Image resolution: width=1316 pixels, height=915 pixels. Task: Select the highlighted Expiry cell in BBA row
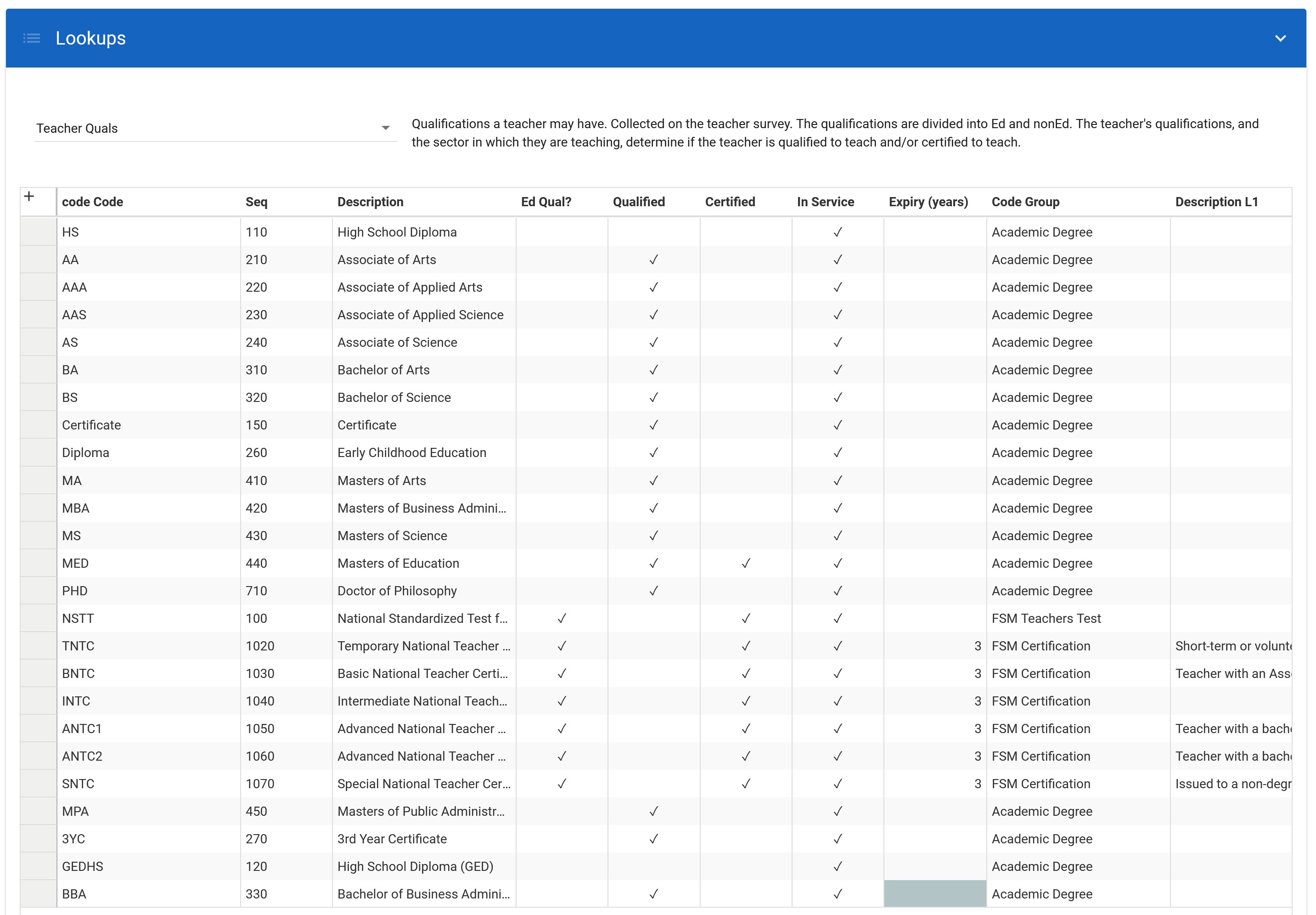pos(934,893)
